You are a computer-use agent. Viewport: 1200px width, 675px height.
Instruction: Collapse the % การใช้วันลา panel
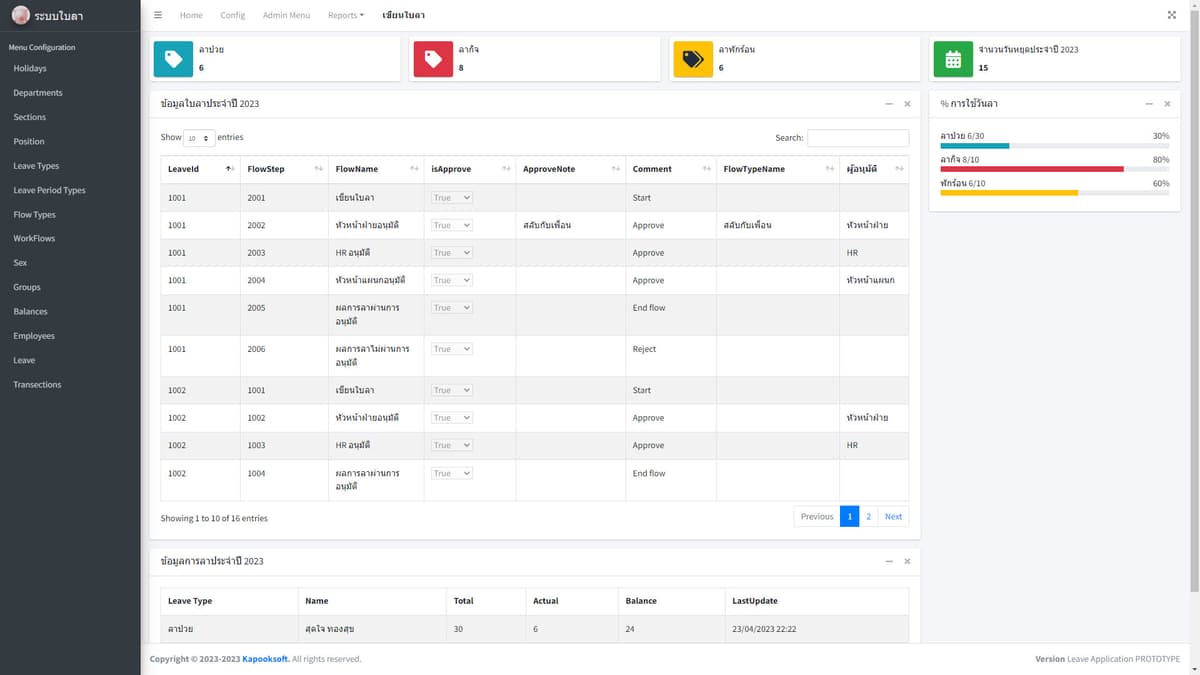coord(1149,104)
